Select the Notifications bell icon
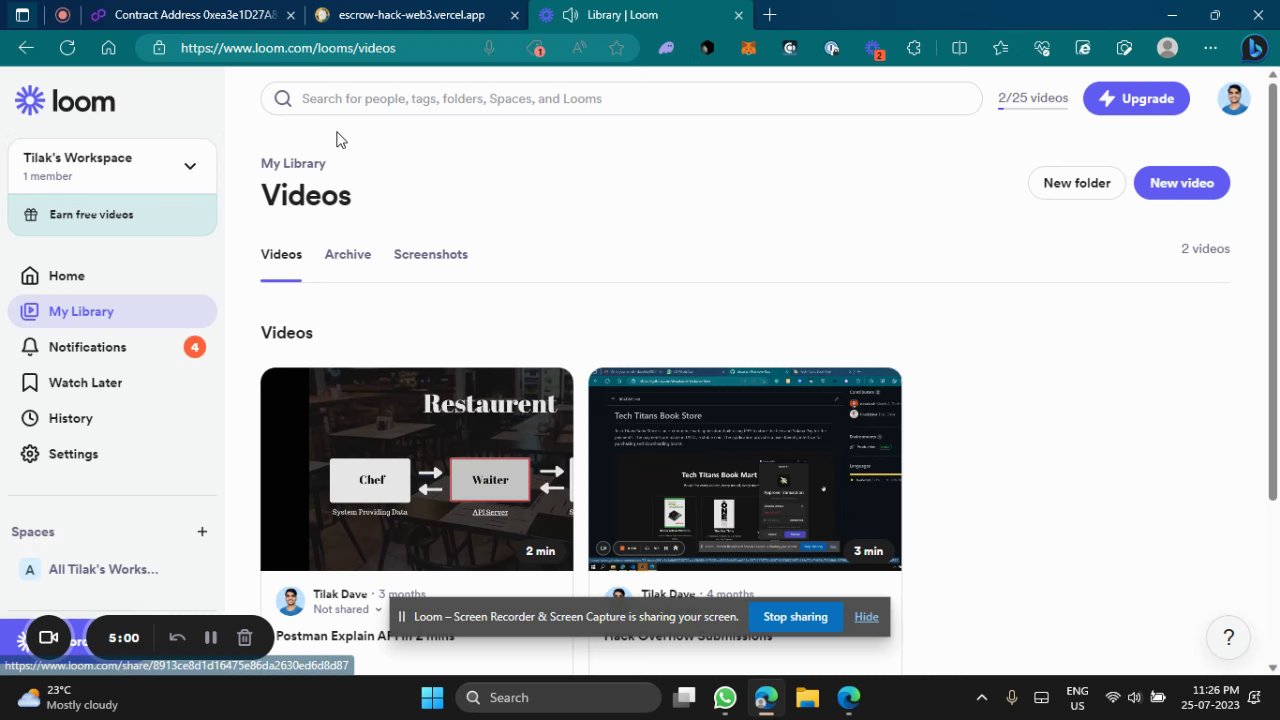Viewport: 1280px width, 720px height. (30, 347)
